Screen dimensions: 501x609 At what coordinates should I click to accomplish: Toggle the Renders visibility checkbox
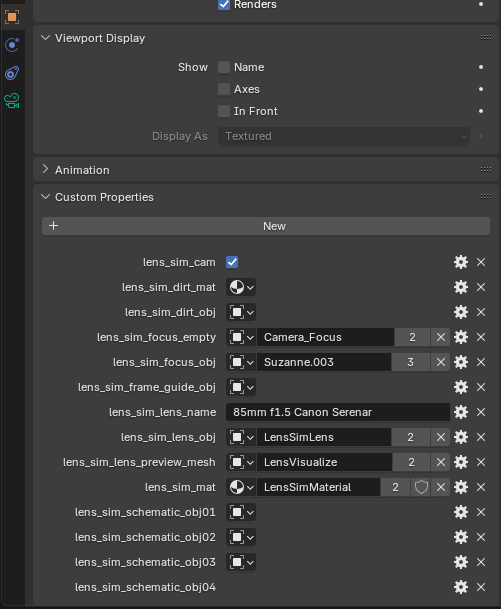point(224,4)
